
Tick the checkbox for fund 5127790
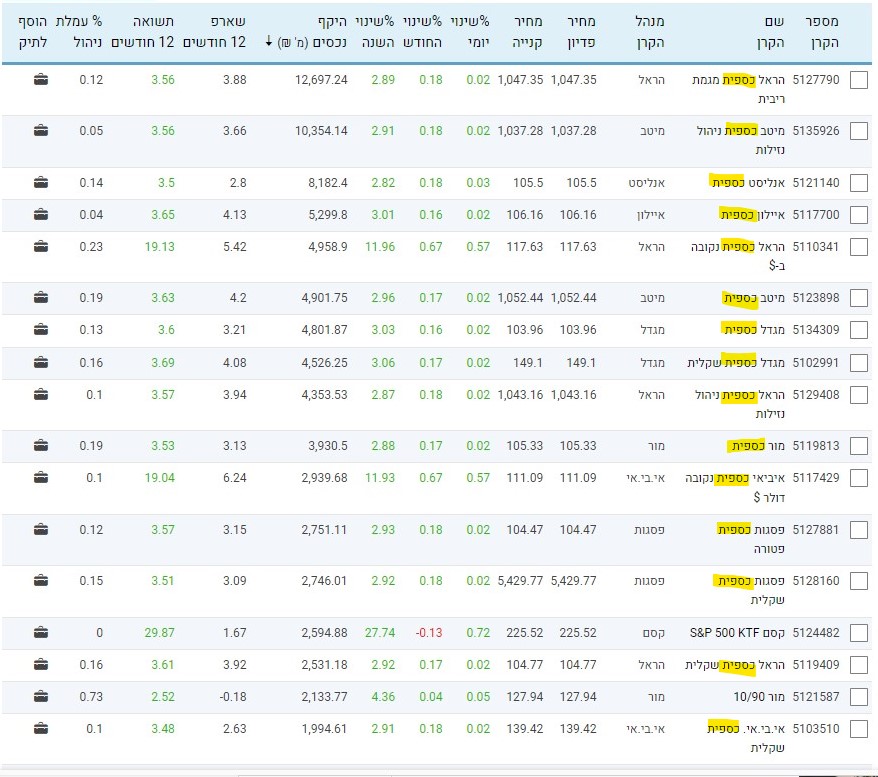858,80
